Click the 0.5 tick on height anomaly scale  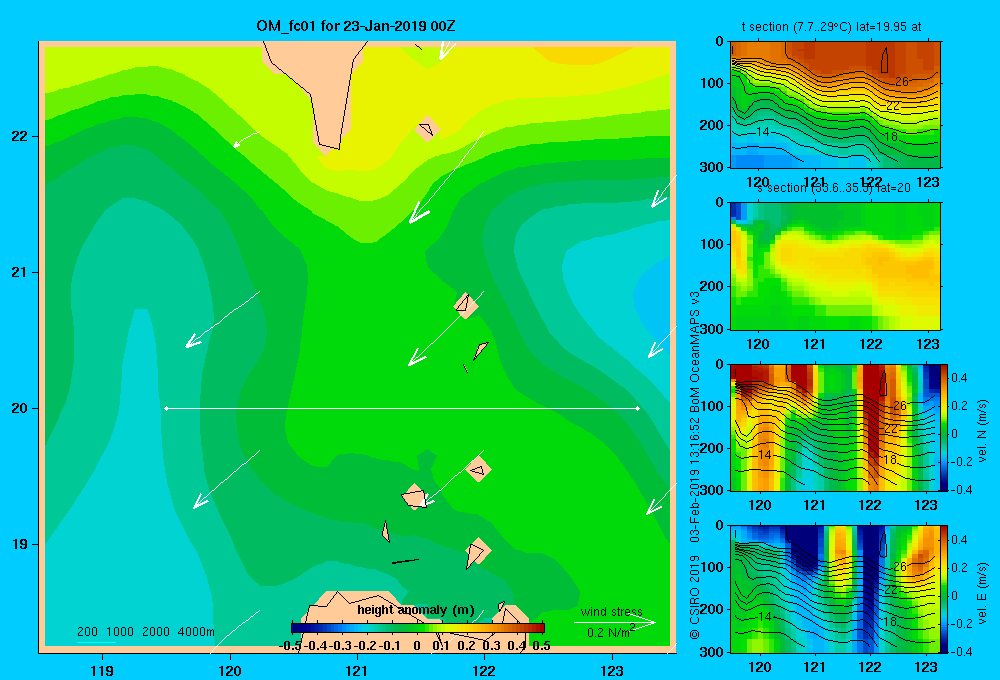pyautogui.click(x=541, y=646)
